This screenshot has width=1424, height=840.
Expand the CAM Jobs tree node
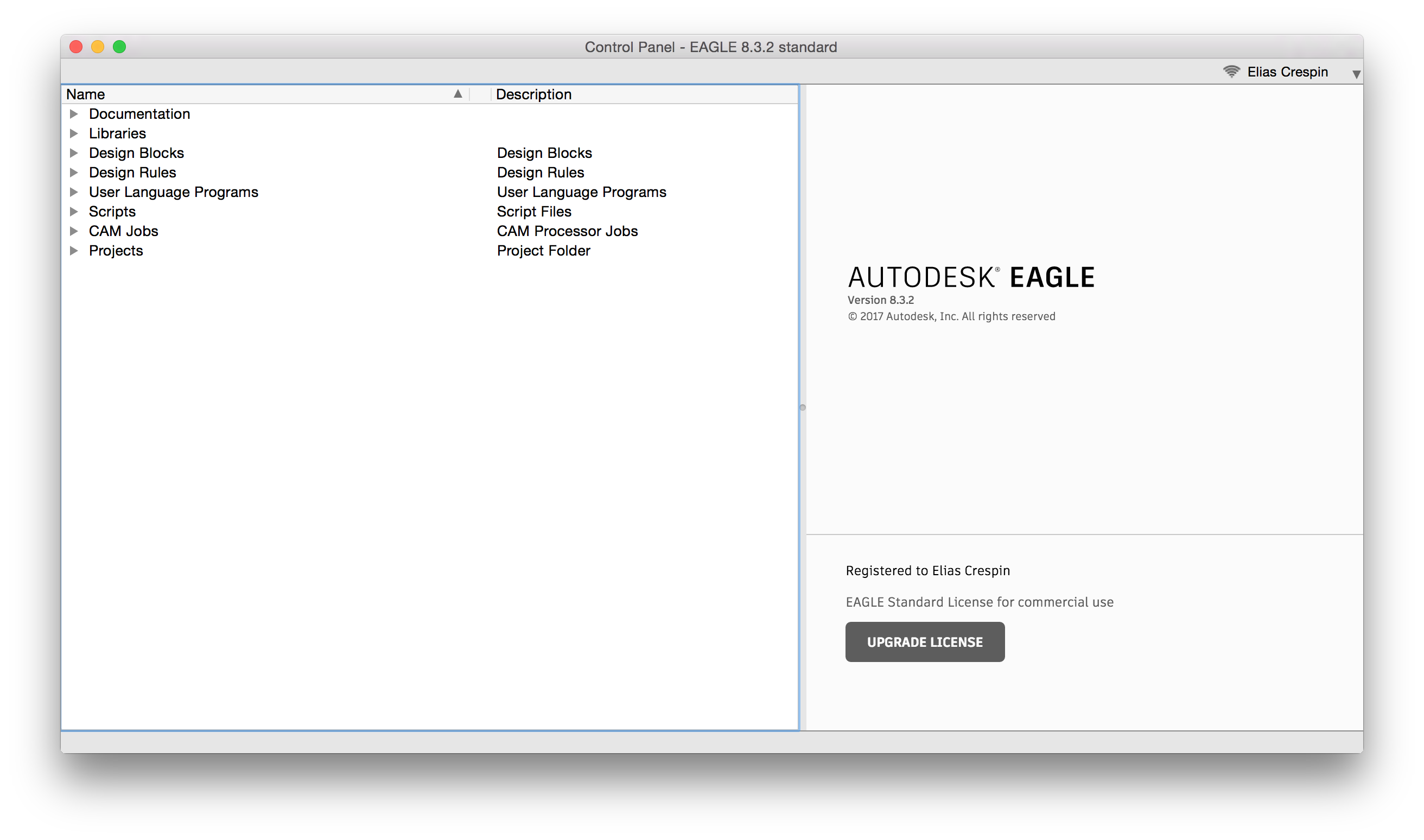point(74,231)
